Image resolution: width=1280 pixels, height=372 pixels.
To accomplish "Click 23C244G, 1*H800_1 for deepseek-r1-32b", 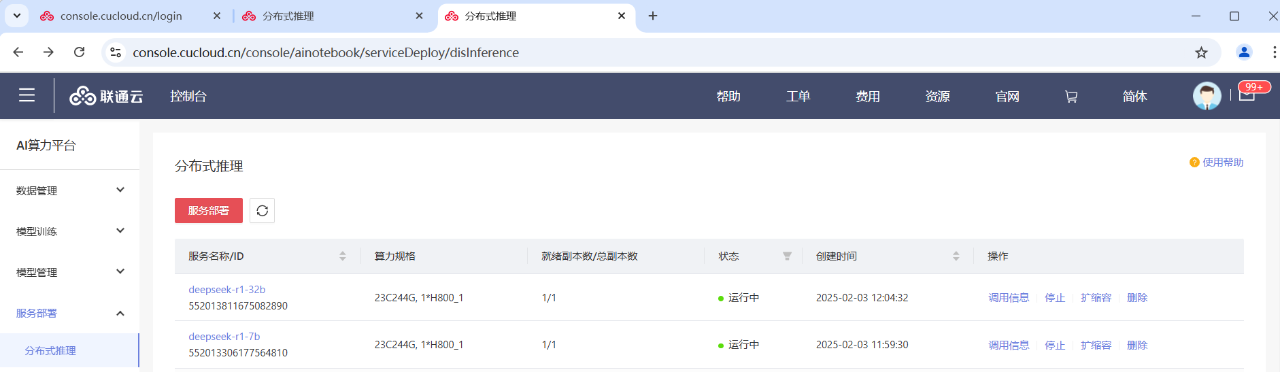I will pos(419,297).
